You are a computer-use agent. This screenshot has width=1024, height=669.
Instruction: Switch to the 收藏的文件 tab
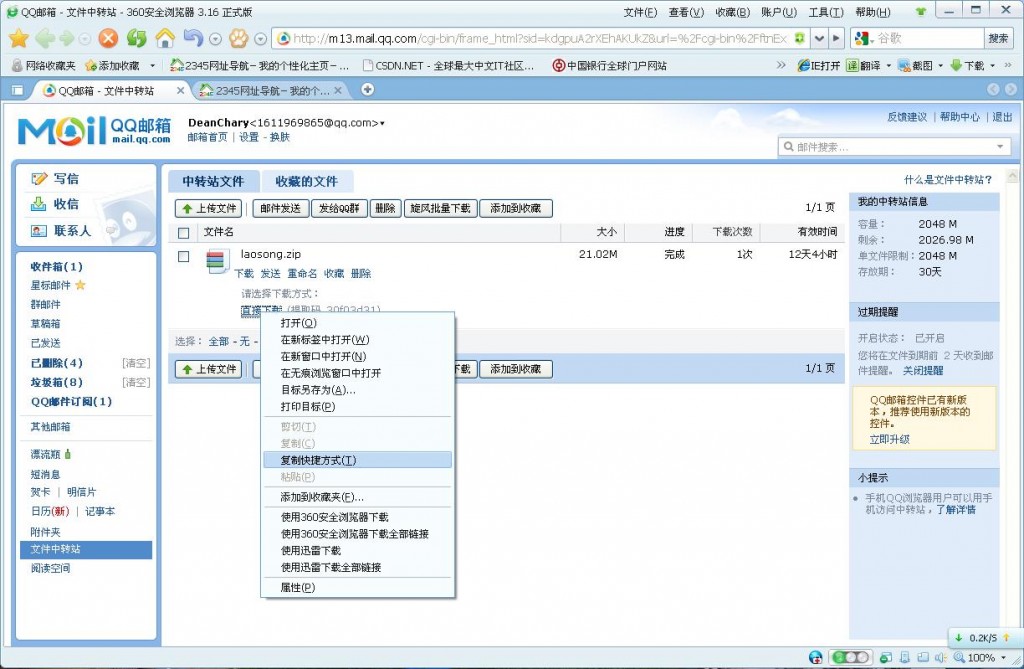(x=306, y=182)
